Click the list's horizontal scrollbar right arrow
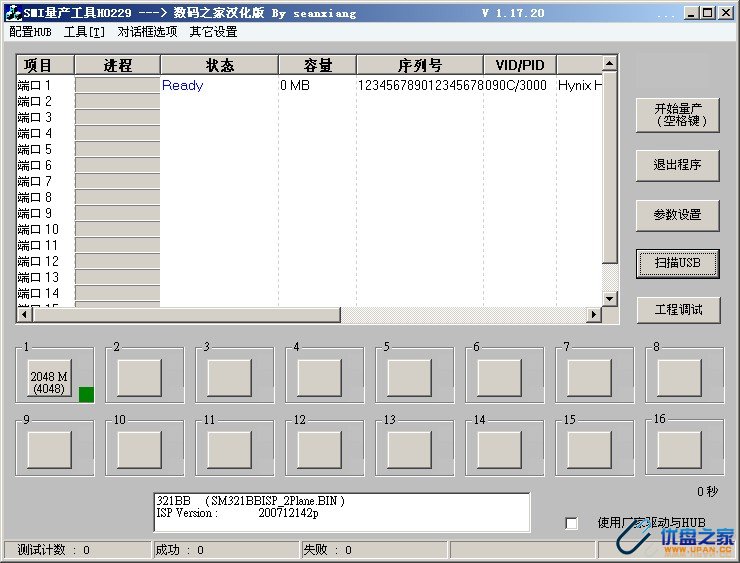740x563 pixels. pyautogui.click(x=593, y=315)
